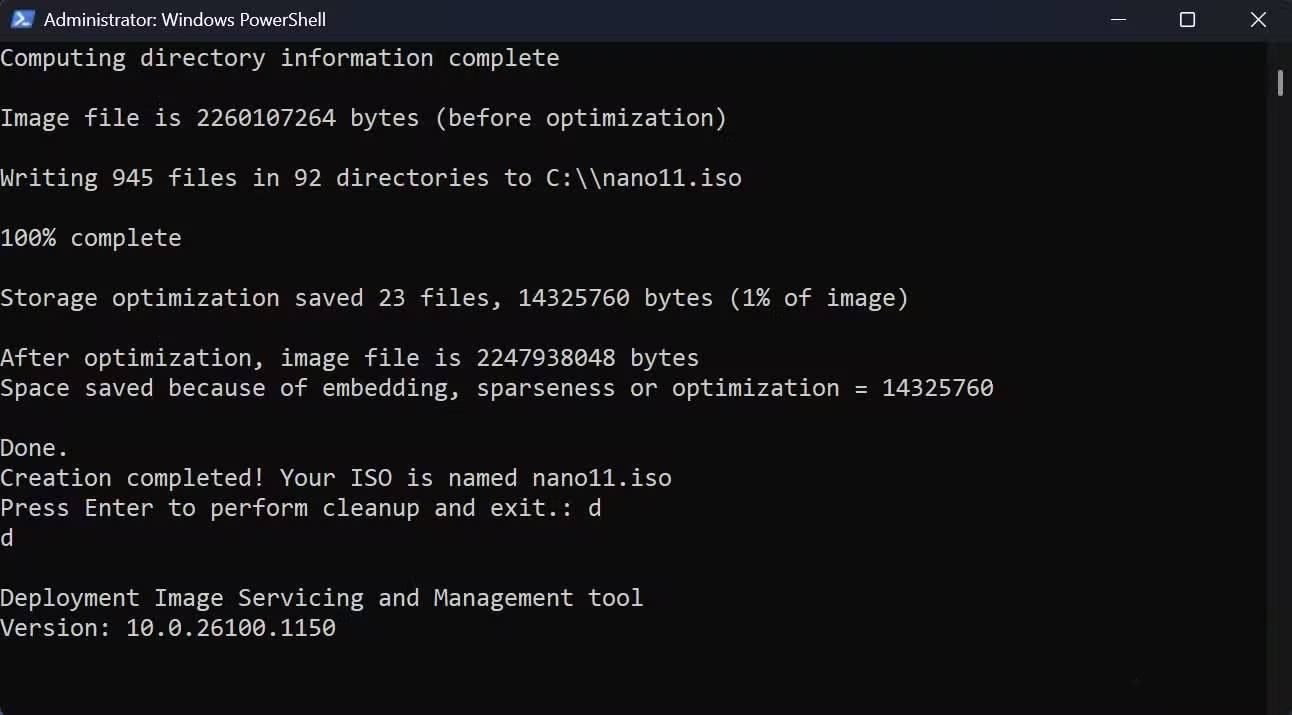Click the Writing 945 files output line
The width and height of the screenshot is (1292, 715).
coord(370,177)
